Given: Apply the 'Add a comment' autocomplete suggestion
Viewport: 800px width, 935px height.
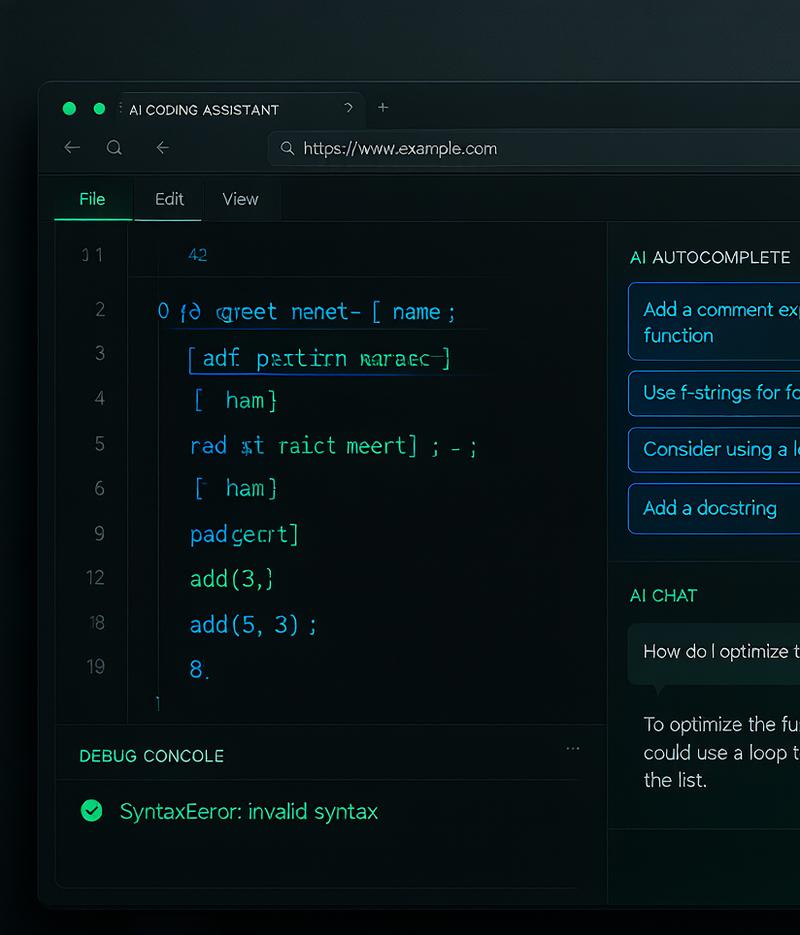Looking at the screenshot, I should point(714,322).
